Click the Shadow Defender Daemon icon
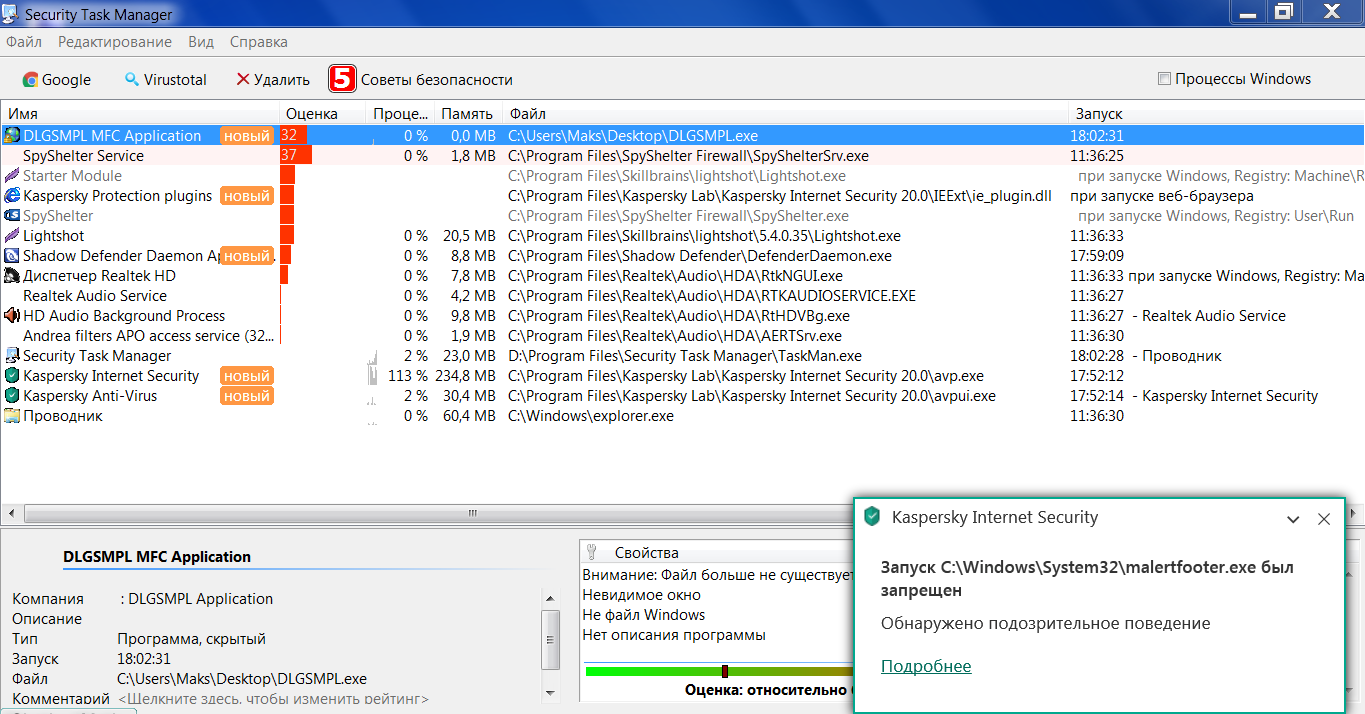The width and height of the screenshot is (1365, 714). (12, 256)
